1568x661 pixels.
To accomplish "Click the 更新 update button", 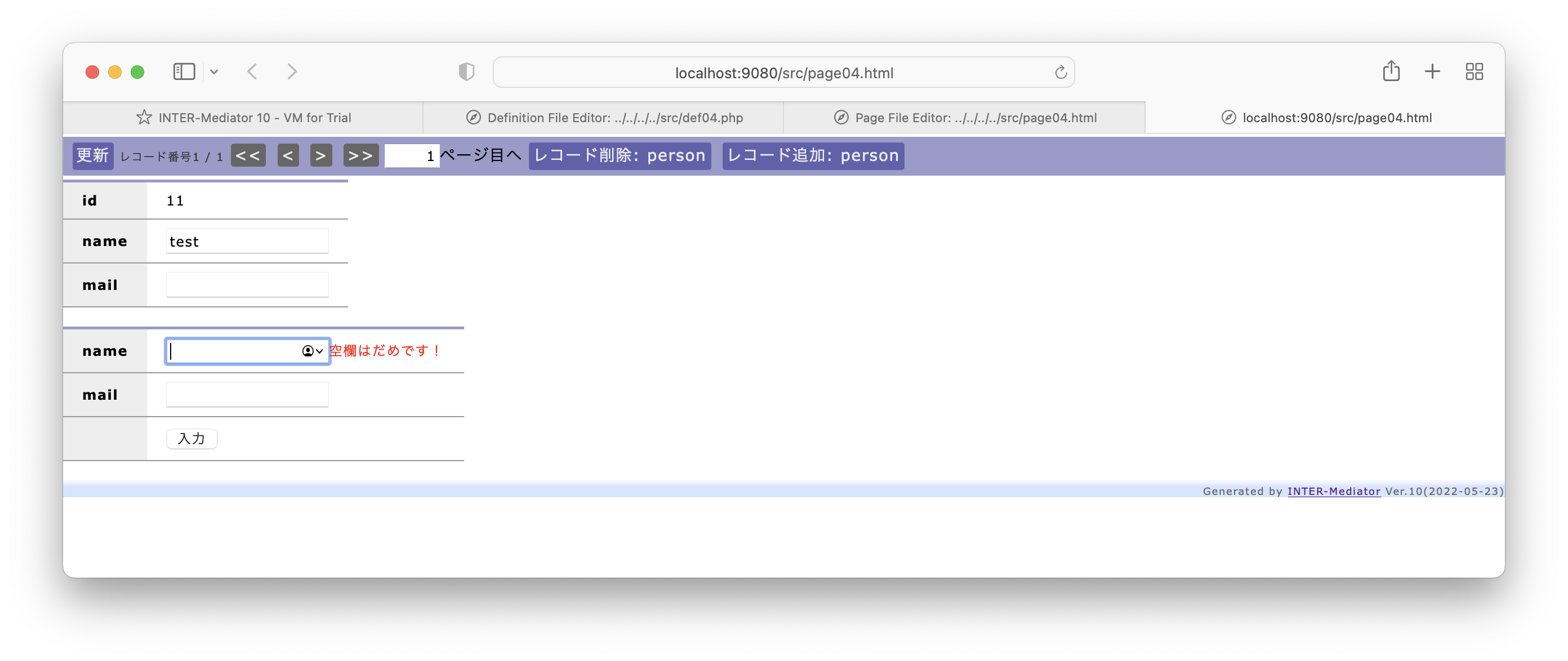I will point(92,156).
